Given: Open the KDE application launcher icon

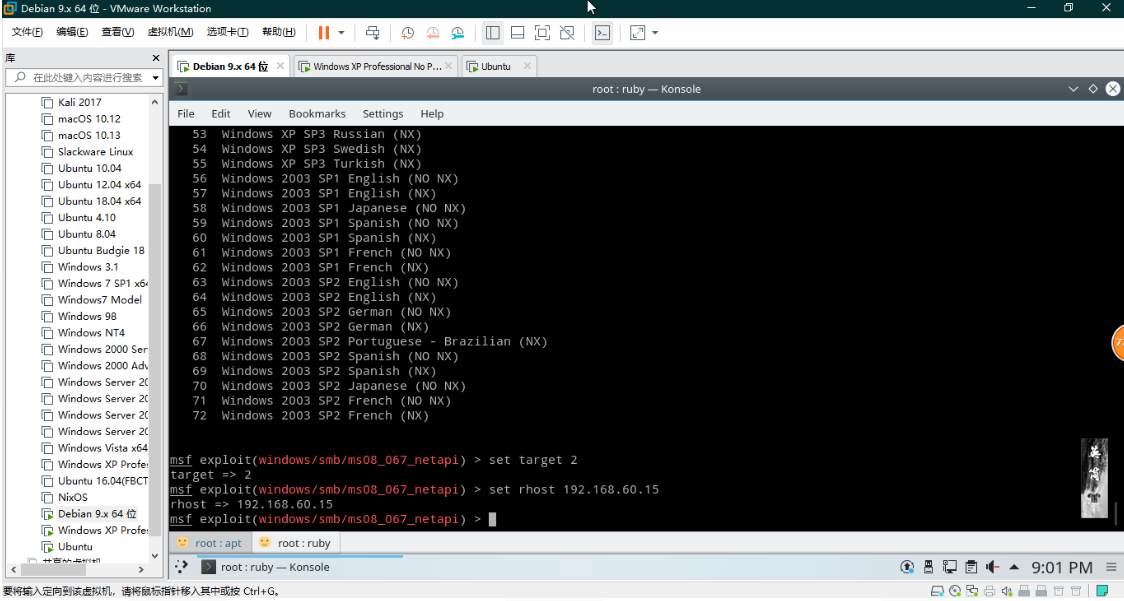Looking at the screenshot, I should point(181,567).
